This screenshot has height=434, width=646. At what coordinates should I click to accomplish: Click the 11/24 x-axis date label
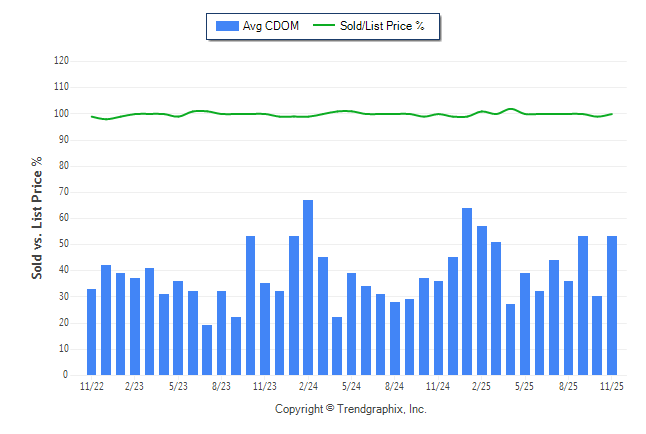tap(438, 385)
